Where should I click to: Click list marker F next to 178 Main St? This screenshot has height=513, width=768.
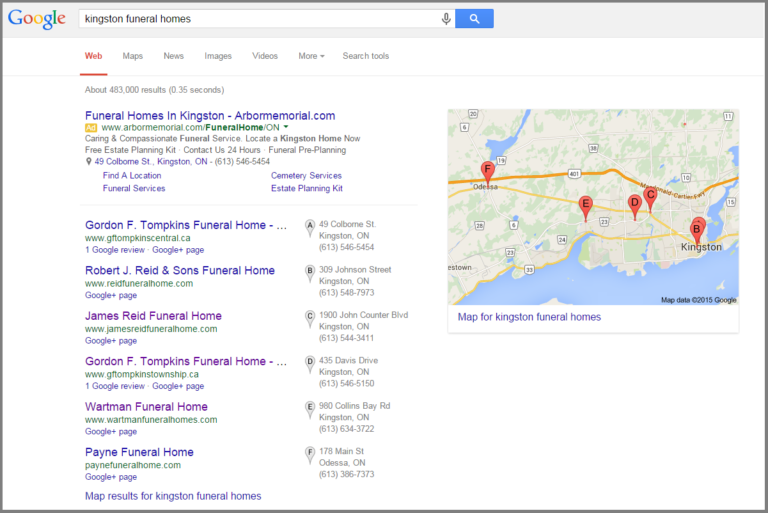click(x=310, y=455)
